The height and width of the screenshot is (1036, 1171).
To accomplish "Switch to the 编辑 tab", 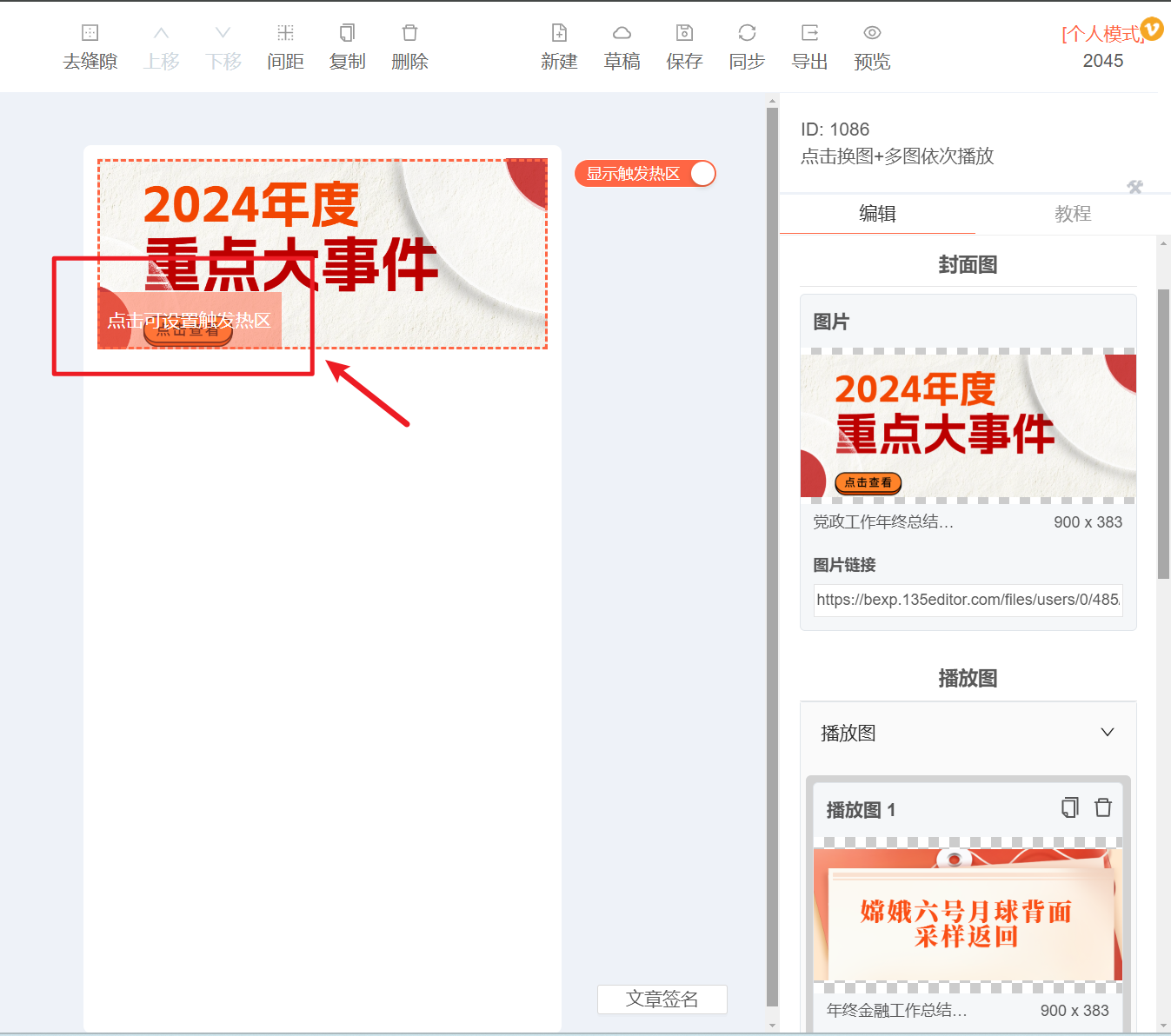I will pyautogui.click(x=877, y=214).
